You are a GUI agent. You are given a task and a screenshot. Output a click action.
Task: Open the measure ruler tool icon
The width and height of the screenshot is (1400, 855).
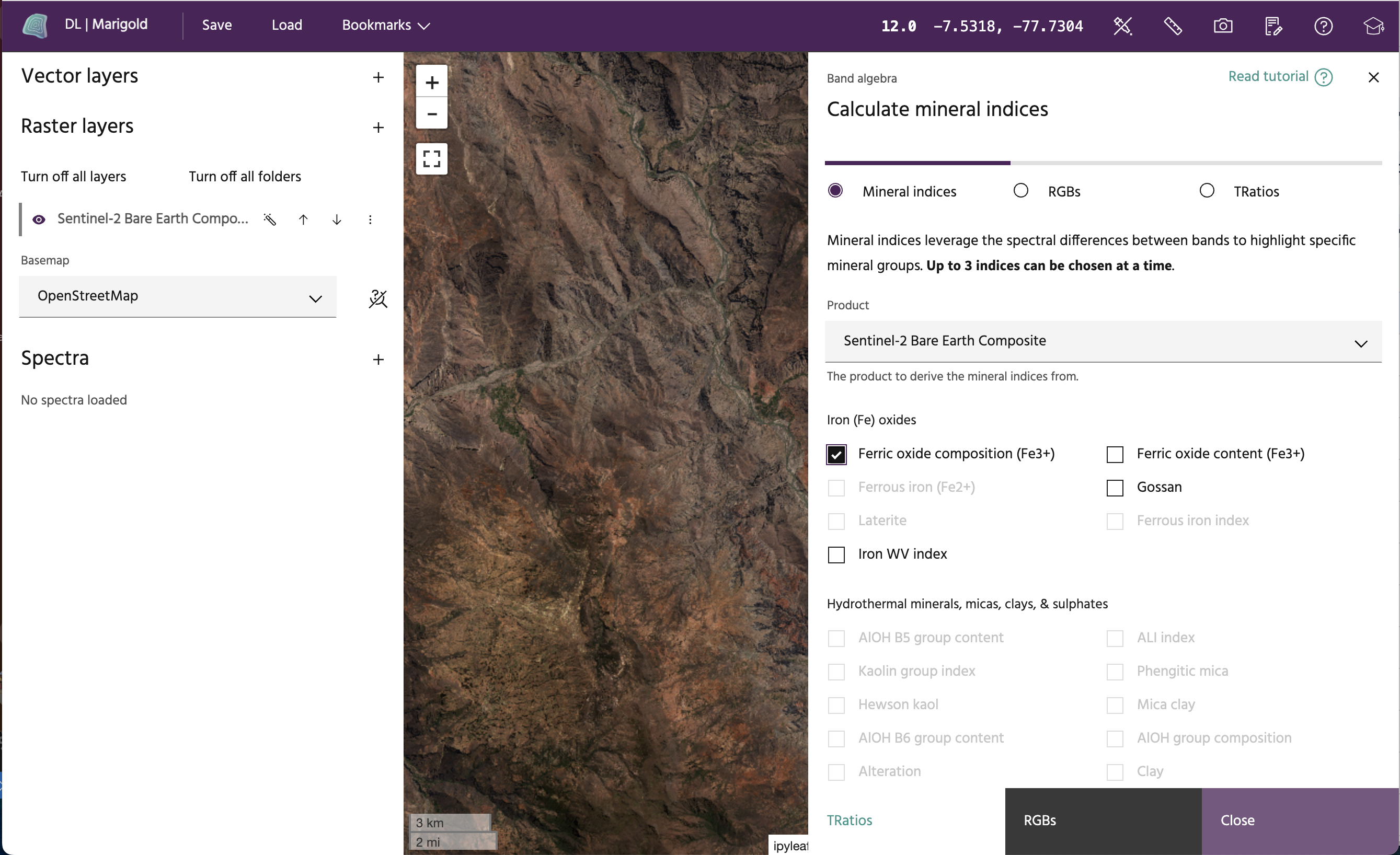(1173, 26)
